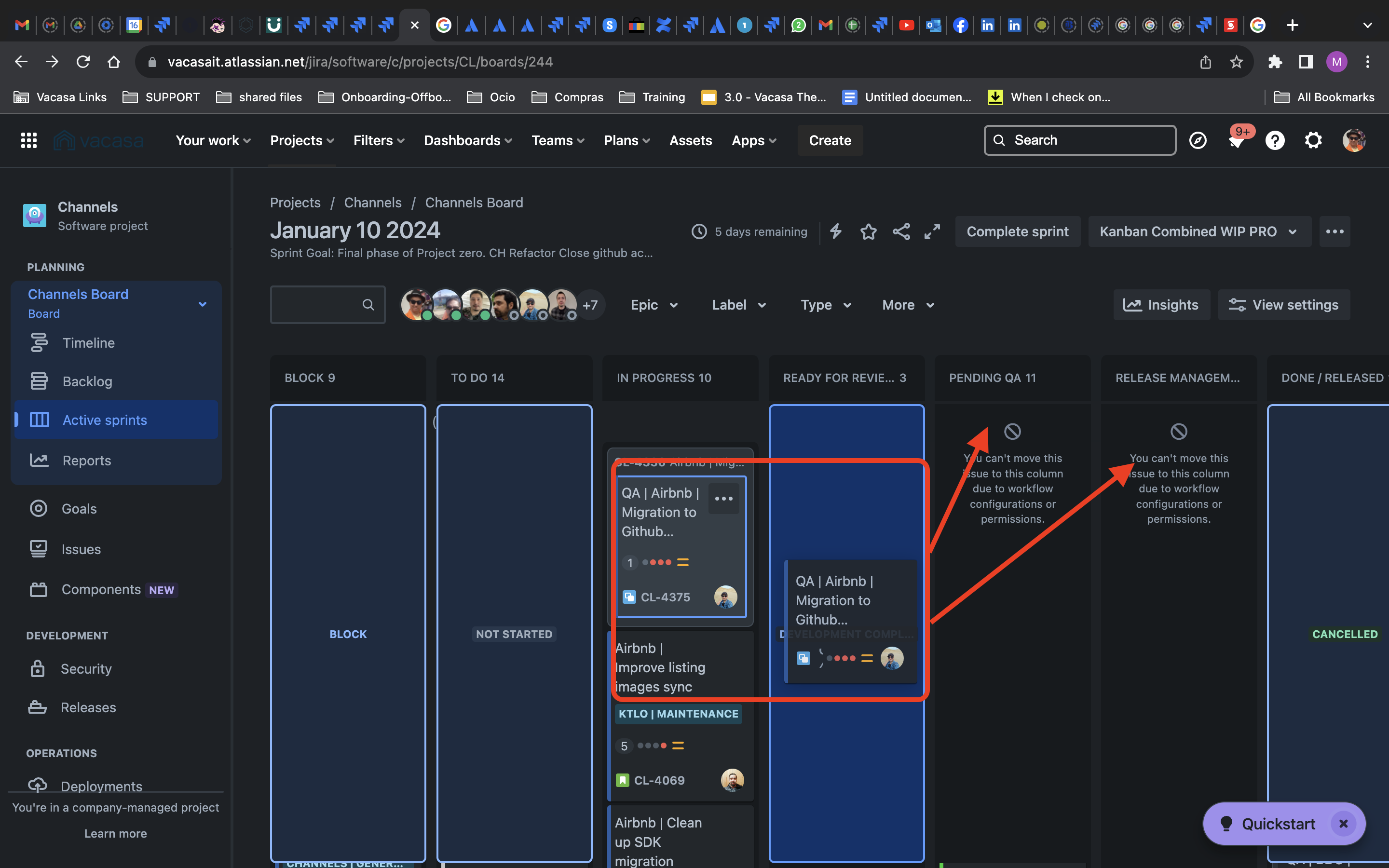1389x868 pixels.
Task: Open your profile avatar menu
Action: [1354, 140]
